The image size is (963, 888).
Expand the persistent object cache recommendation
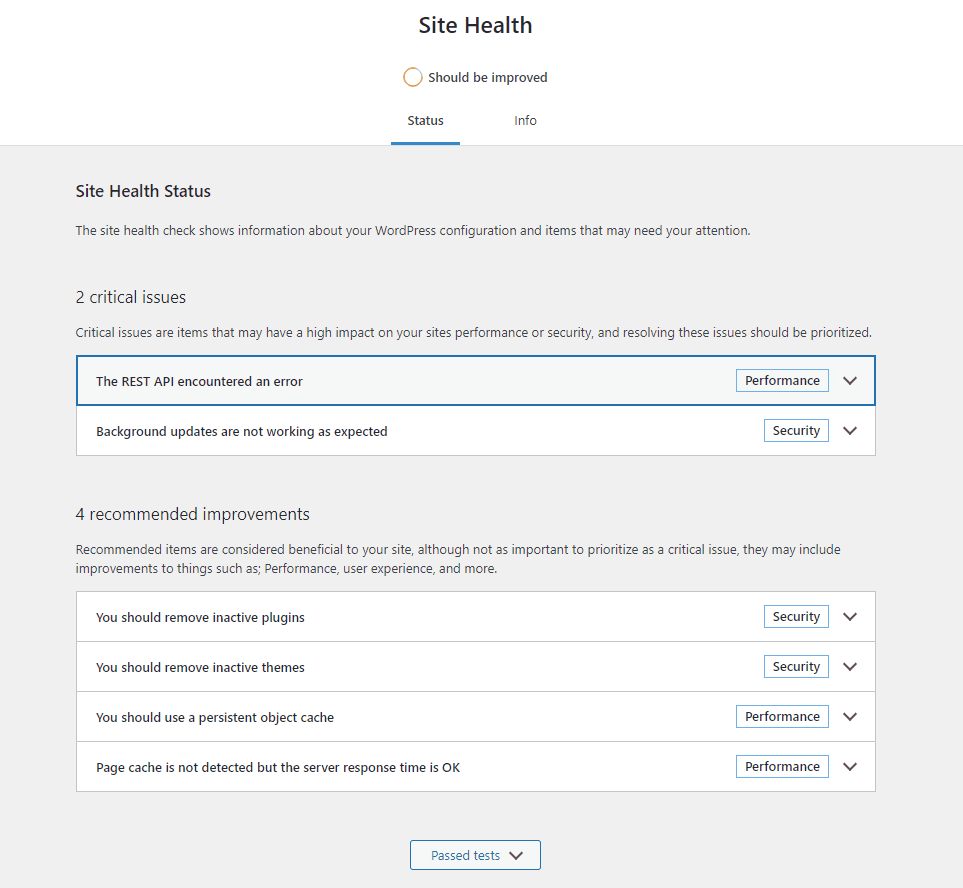(x=849, y=716)
